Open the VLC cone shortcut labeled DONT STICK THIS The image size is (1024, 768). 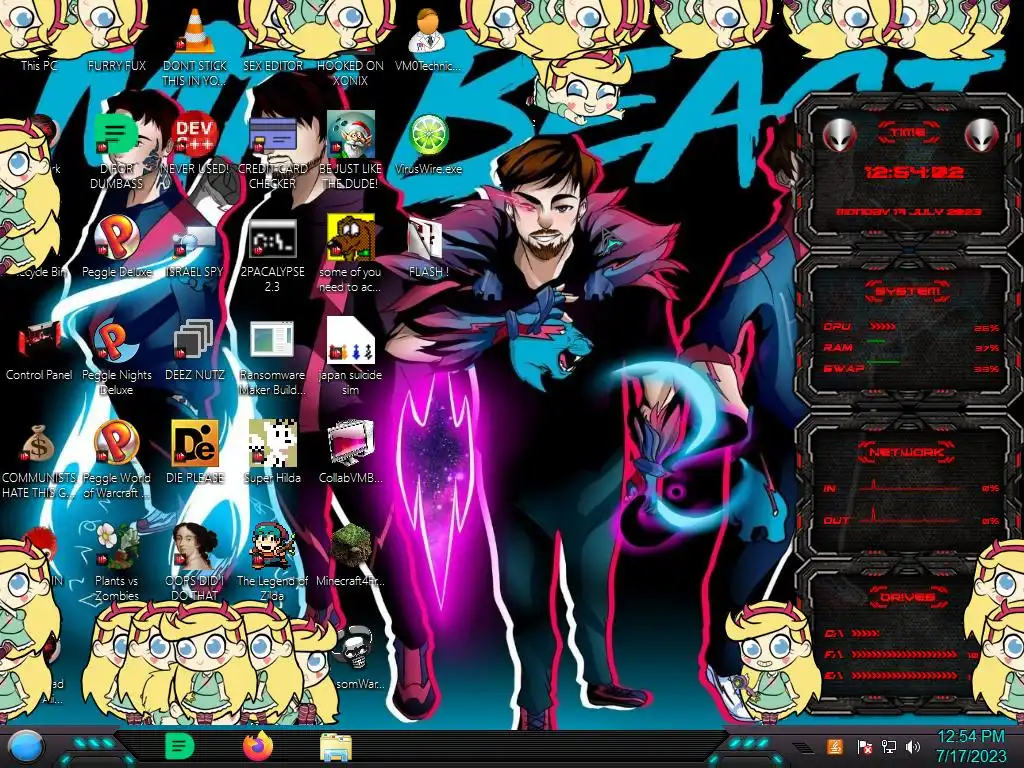[195, 46]
